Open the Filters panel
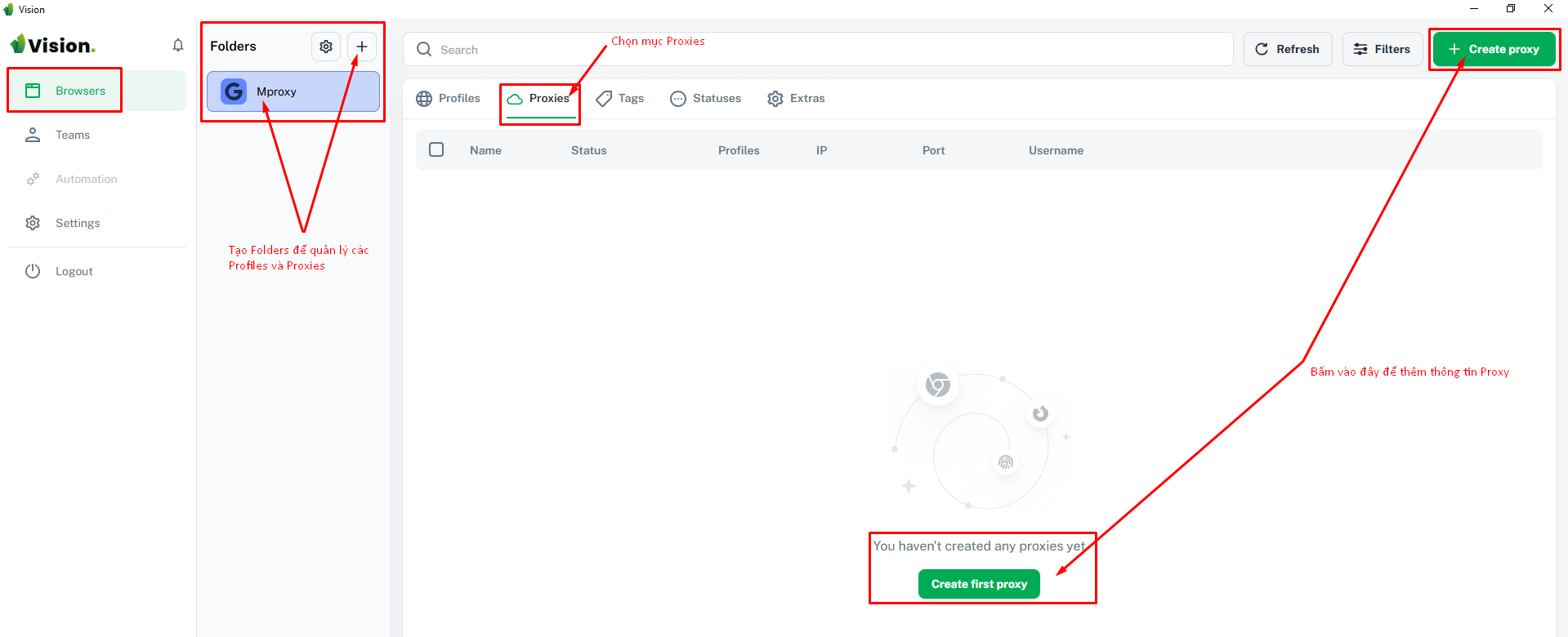 coord(1383,49)
